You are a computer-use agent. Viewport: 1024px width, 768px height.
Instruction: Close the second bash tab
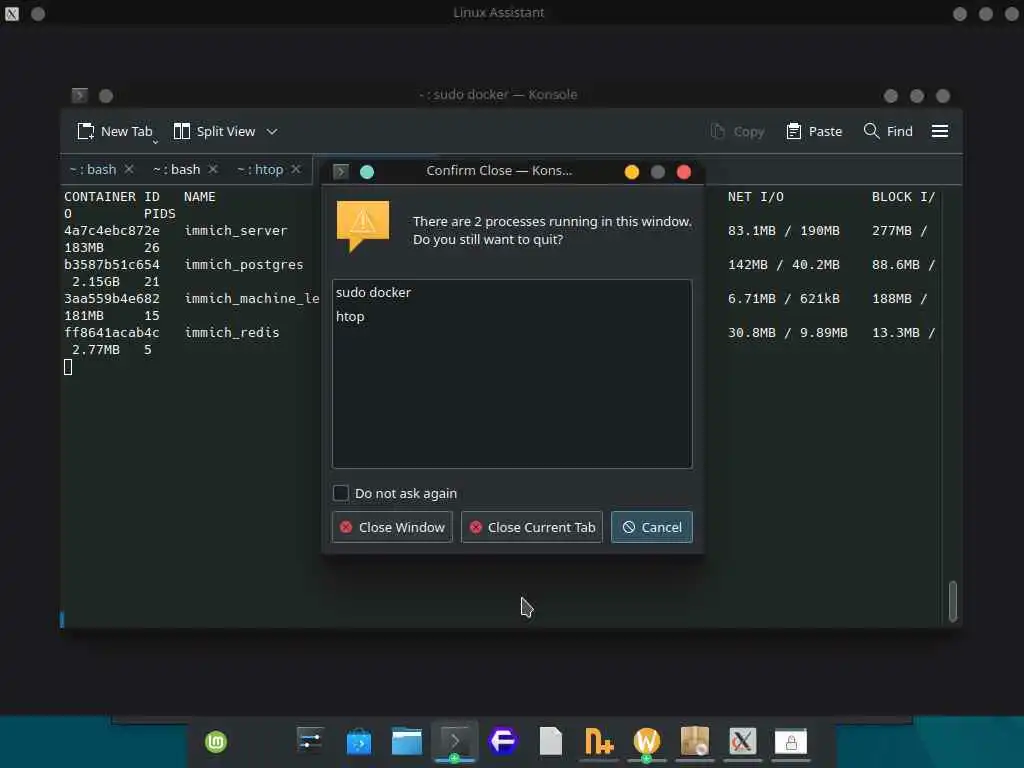(x=213, y=169)
